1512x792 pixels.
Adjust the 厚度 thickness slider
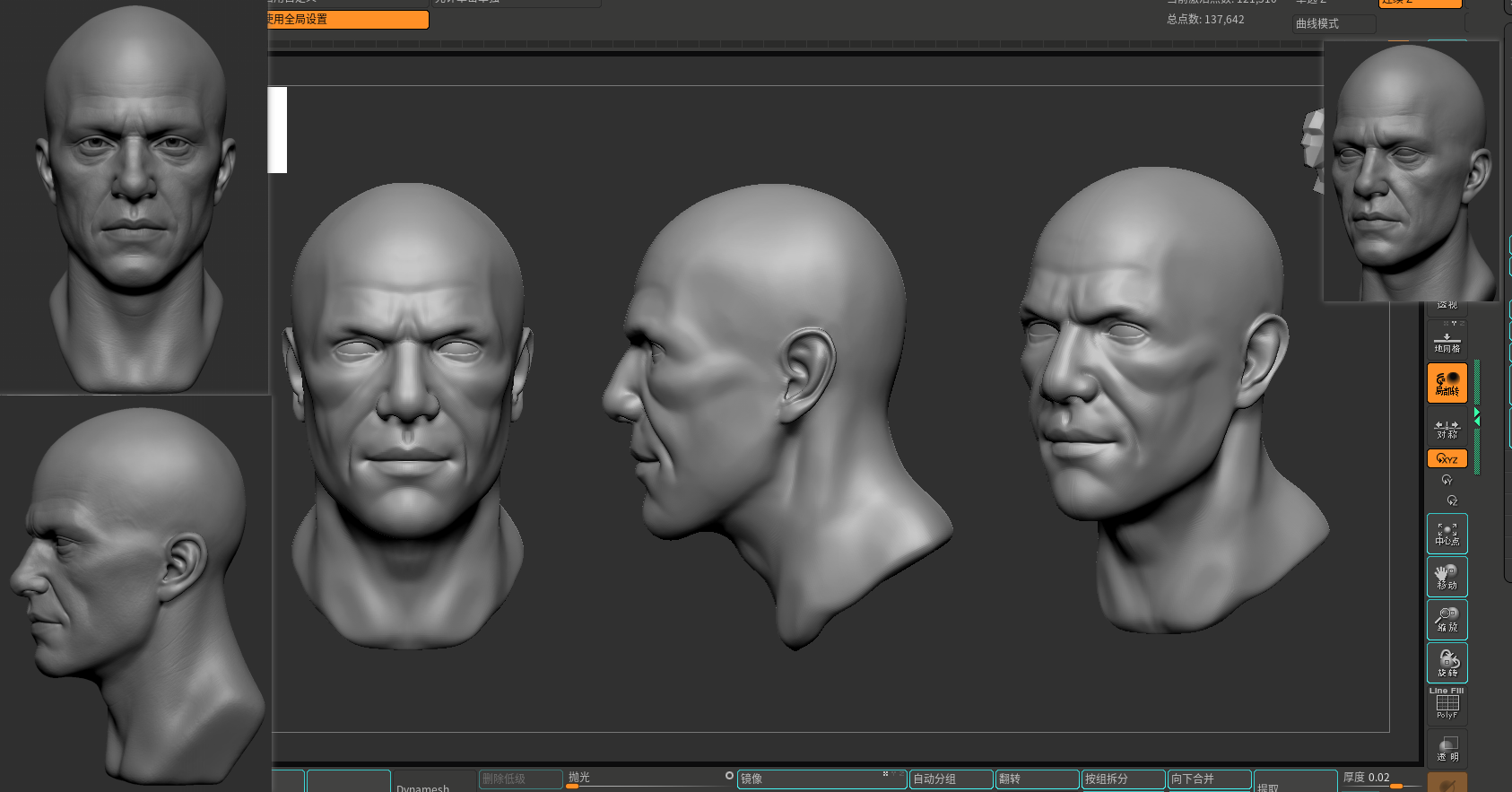pyautogui.click(x=1380, y=779)
